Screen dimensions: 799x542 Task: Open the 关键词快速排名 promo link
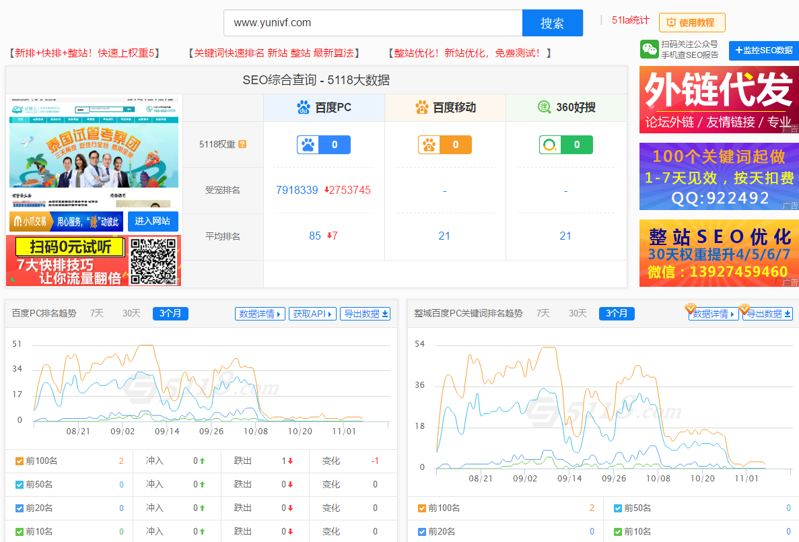tap(274, 53)
